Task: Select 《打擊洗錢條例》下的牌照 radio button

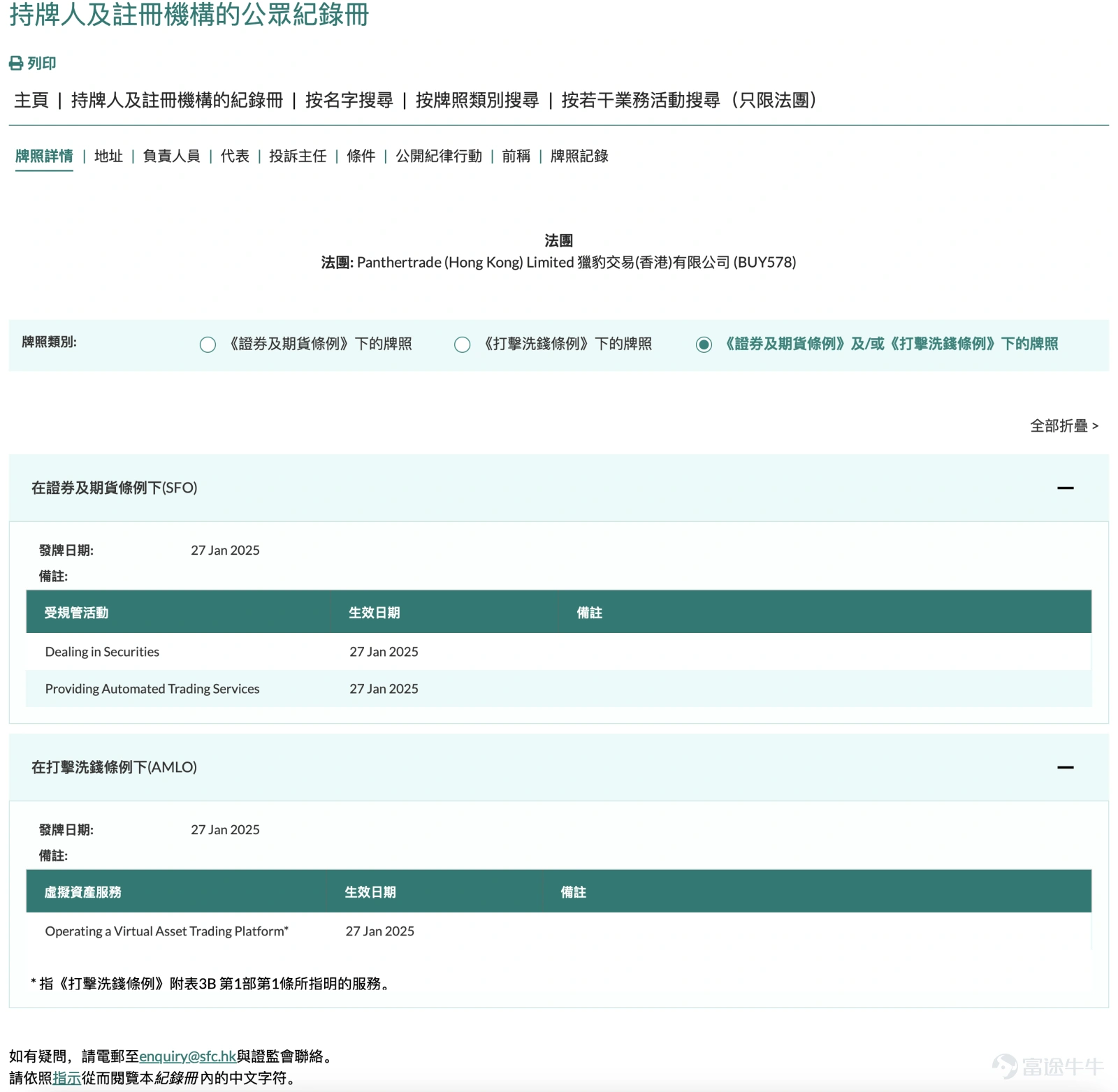Action: click(x=462, y=344)
